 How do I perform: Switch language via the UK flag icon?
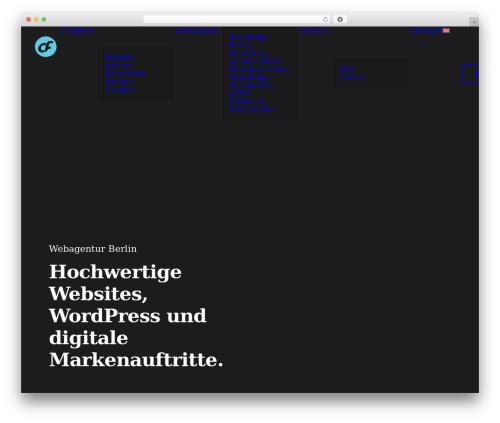click(x=446, y=31)
